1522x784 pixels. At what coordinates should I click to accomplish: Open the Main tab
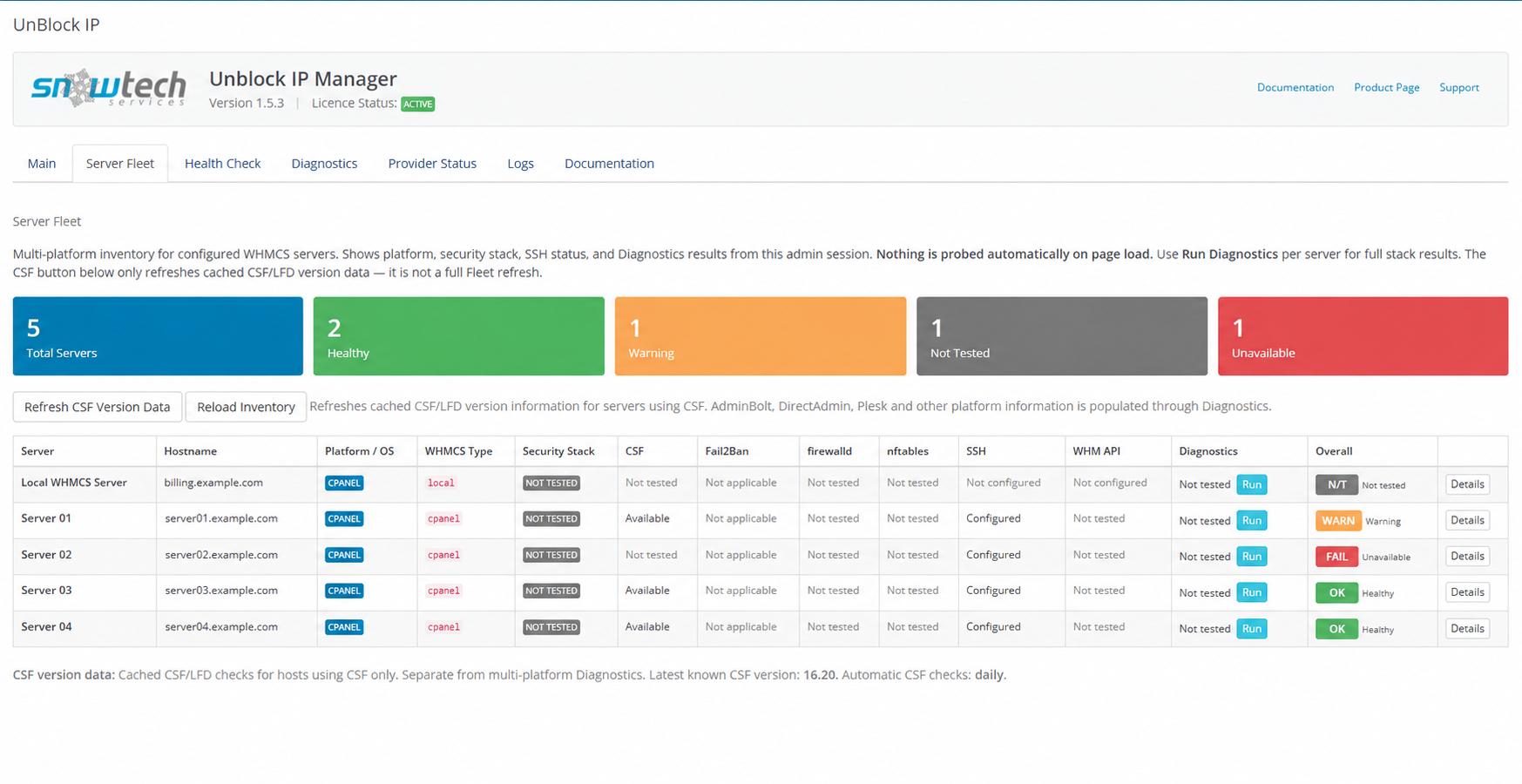42,164
